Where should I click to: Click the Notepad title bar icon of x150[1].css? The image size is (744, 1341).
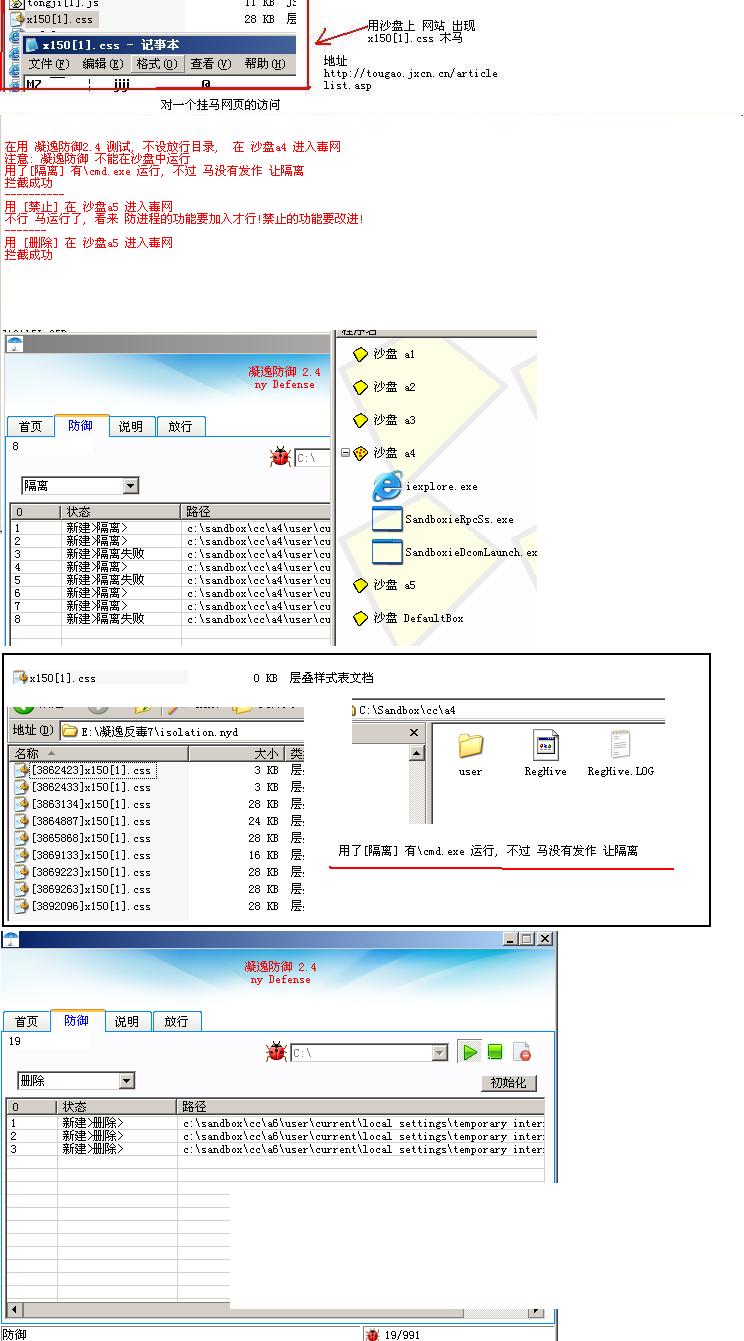32,45
